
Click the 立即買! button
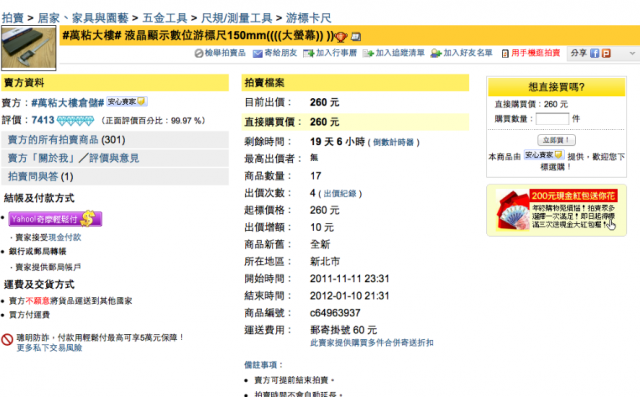[x=556, y=140]
